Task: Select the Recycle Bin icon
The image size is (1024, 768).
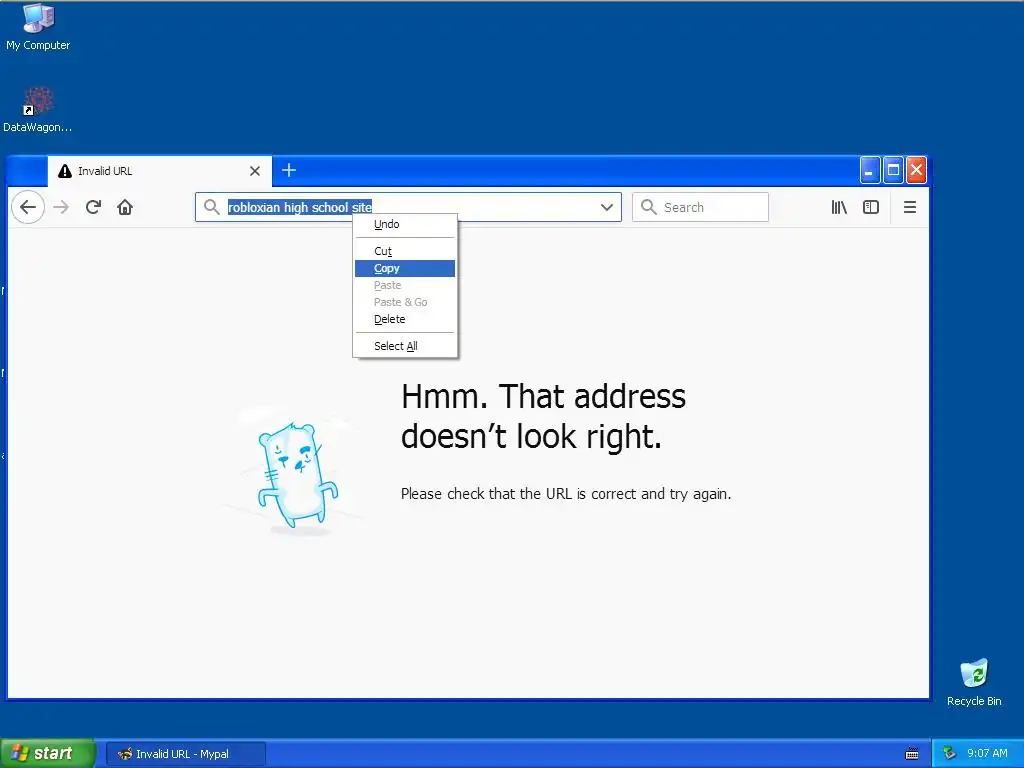Action: 974,682
